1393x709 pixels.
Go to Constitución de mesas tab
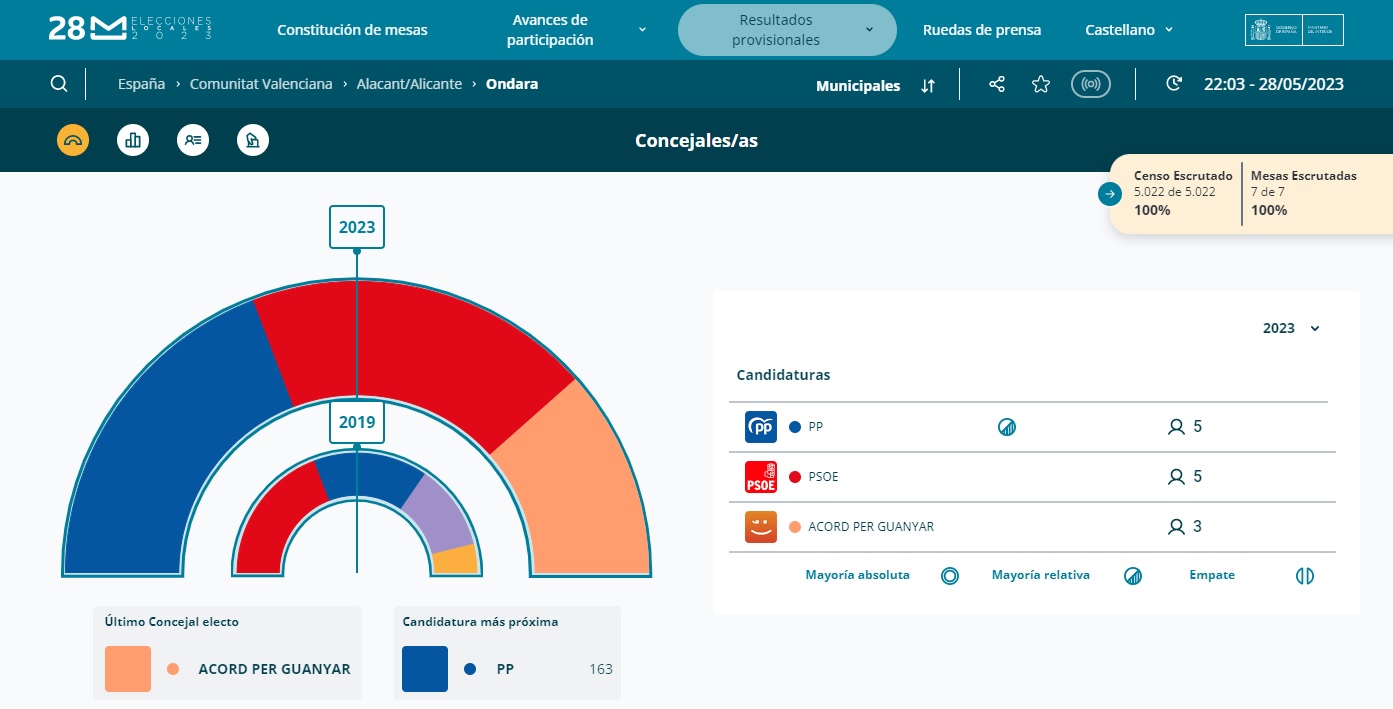[352, 30]
